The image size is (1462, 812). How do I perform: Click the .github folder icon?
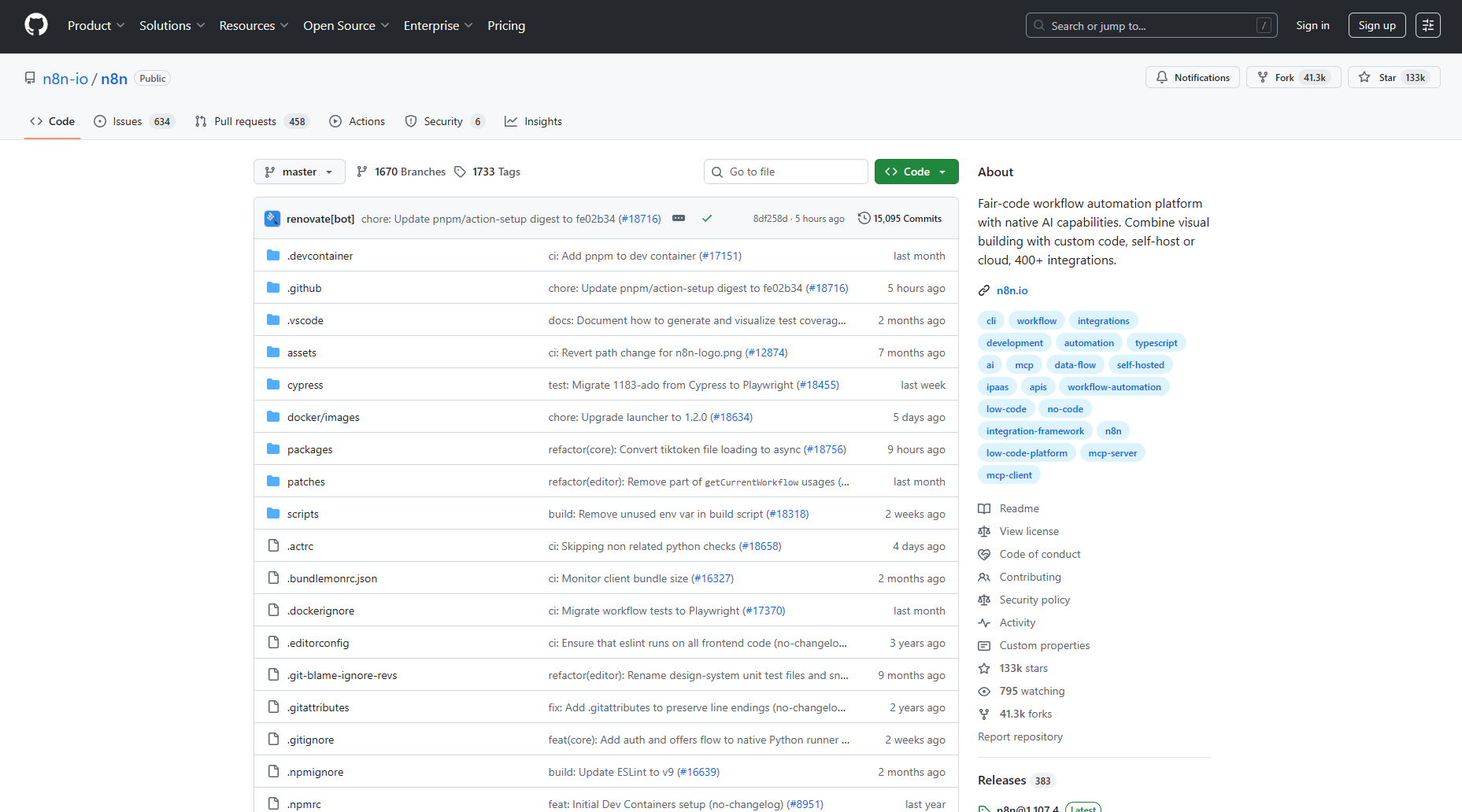pyautogui.click(x=273, y=287)
